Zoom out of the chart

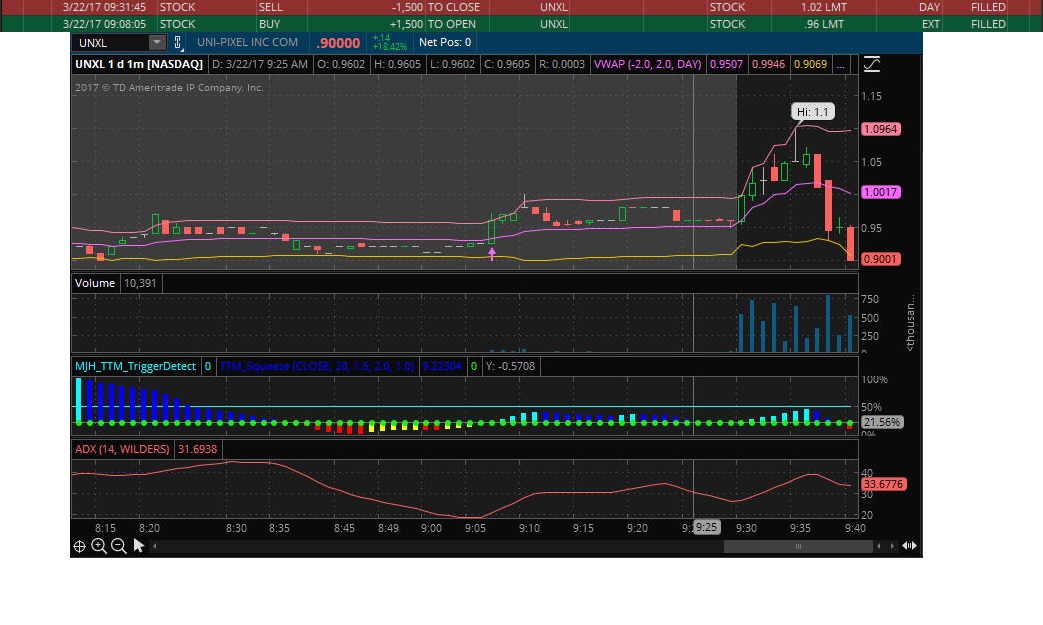point(118,546)
